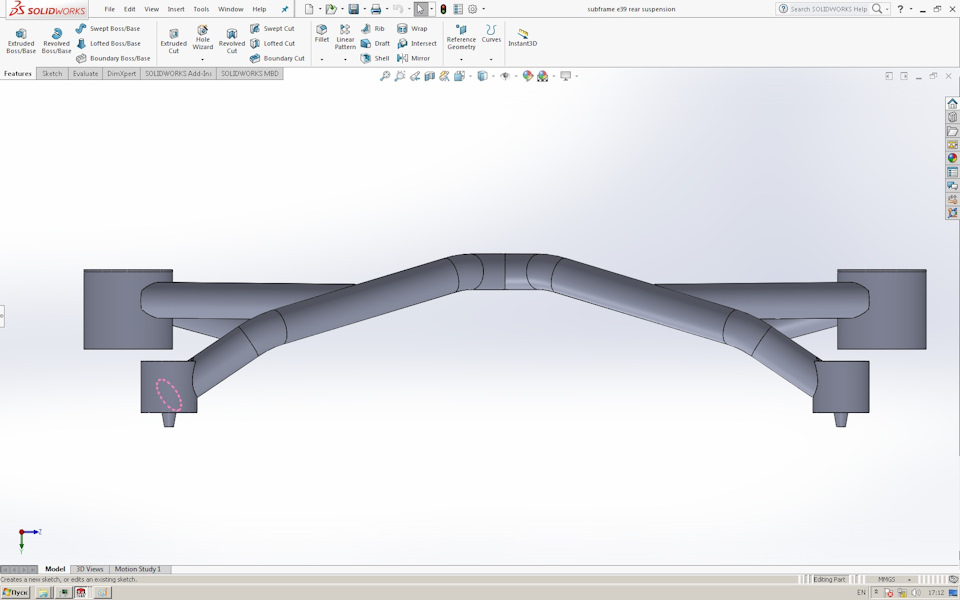
Task: Click the Swept Boss/Base command
Action: pos(110,28)
